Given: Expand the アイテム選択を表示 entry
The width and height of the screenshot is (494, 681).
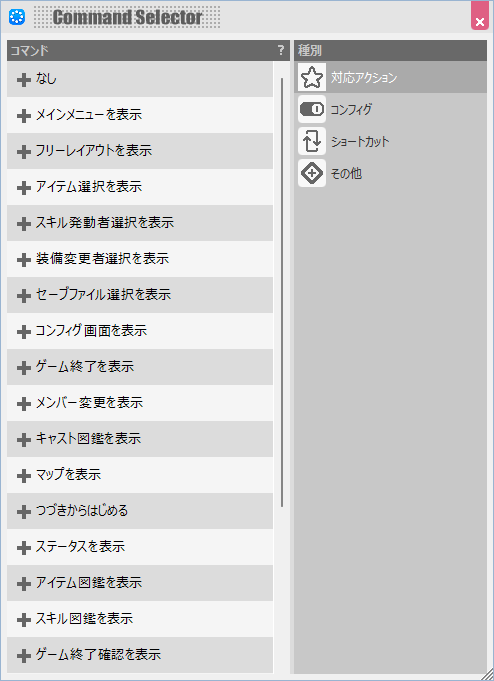Looking at the screenshot, I should coord(23,188).
